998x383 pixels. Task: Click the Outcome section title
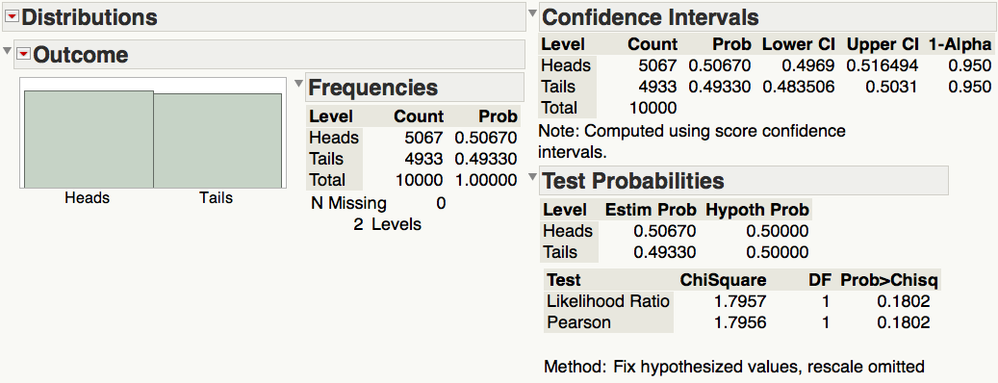(80, 55)
